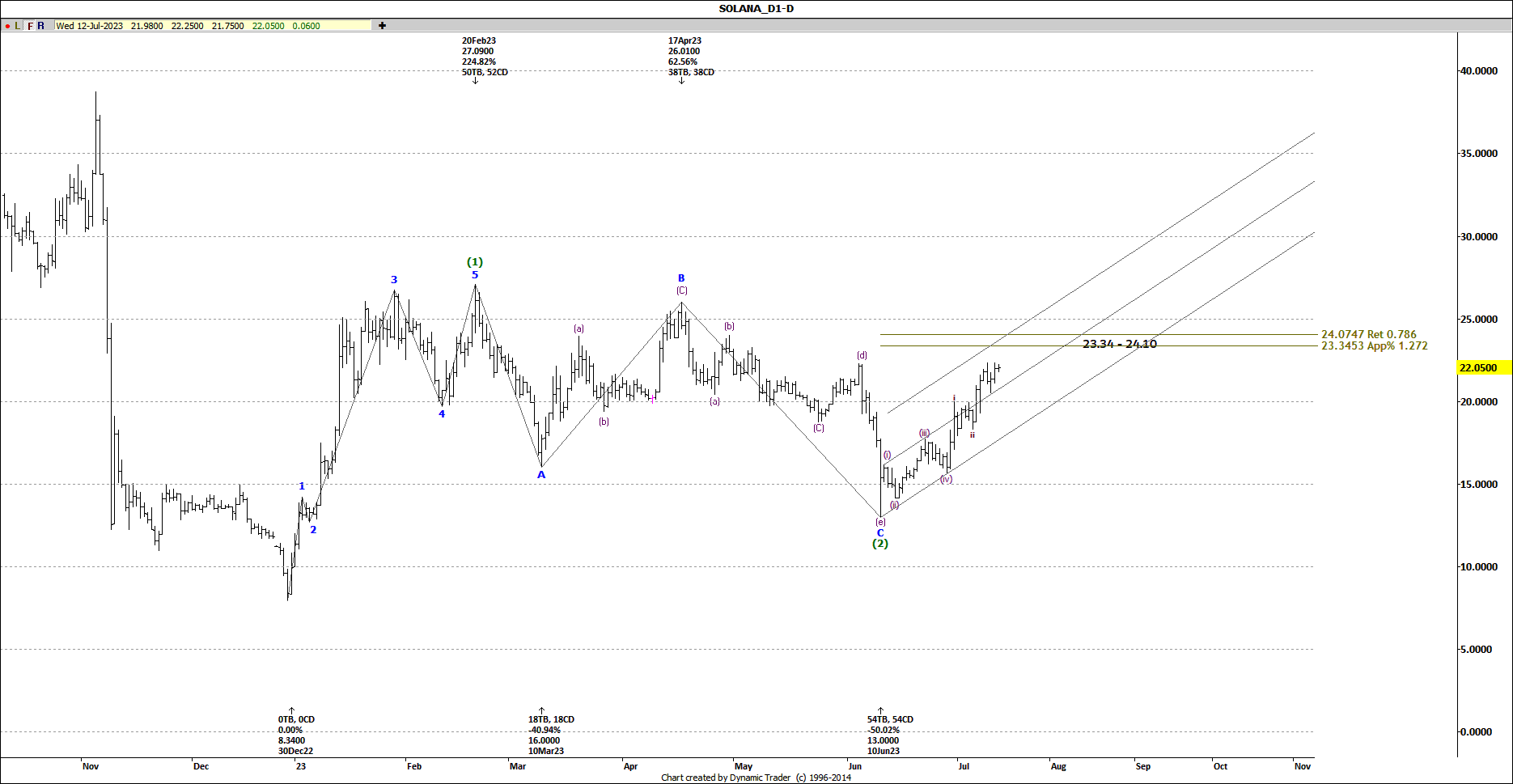Click the 10.0000 price axis label
This screenshot has height=784, width=1513.
1478,567
